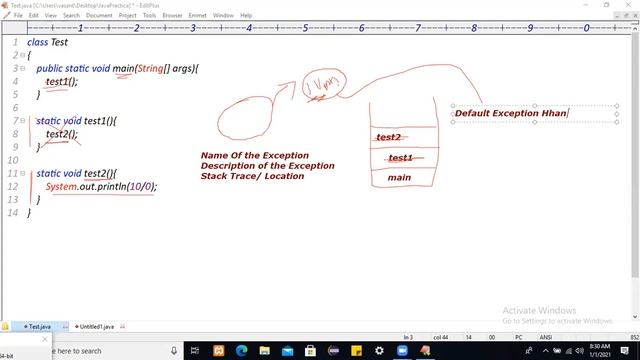Image resolution: width=640 pixels, height=360 pixels.
Task: Open the Mail app from the taskbar
Action: click(287, 351)
